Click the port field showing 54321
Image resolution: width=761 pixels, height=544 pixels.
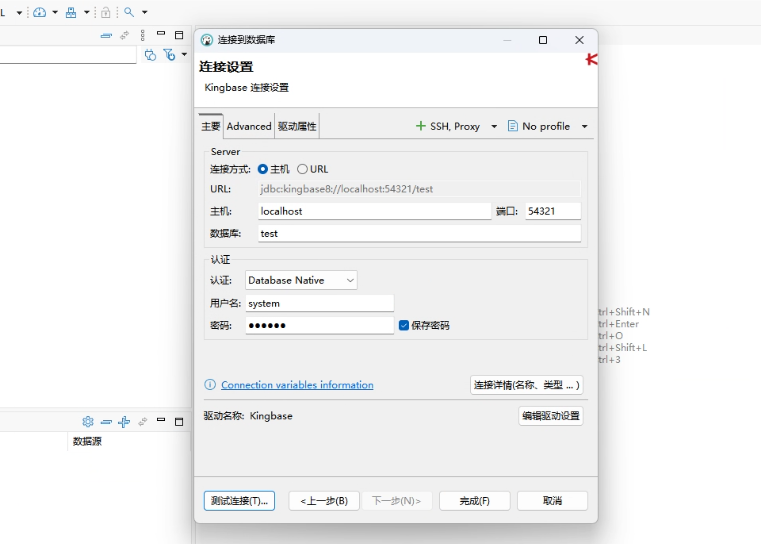point(553,211)
